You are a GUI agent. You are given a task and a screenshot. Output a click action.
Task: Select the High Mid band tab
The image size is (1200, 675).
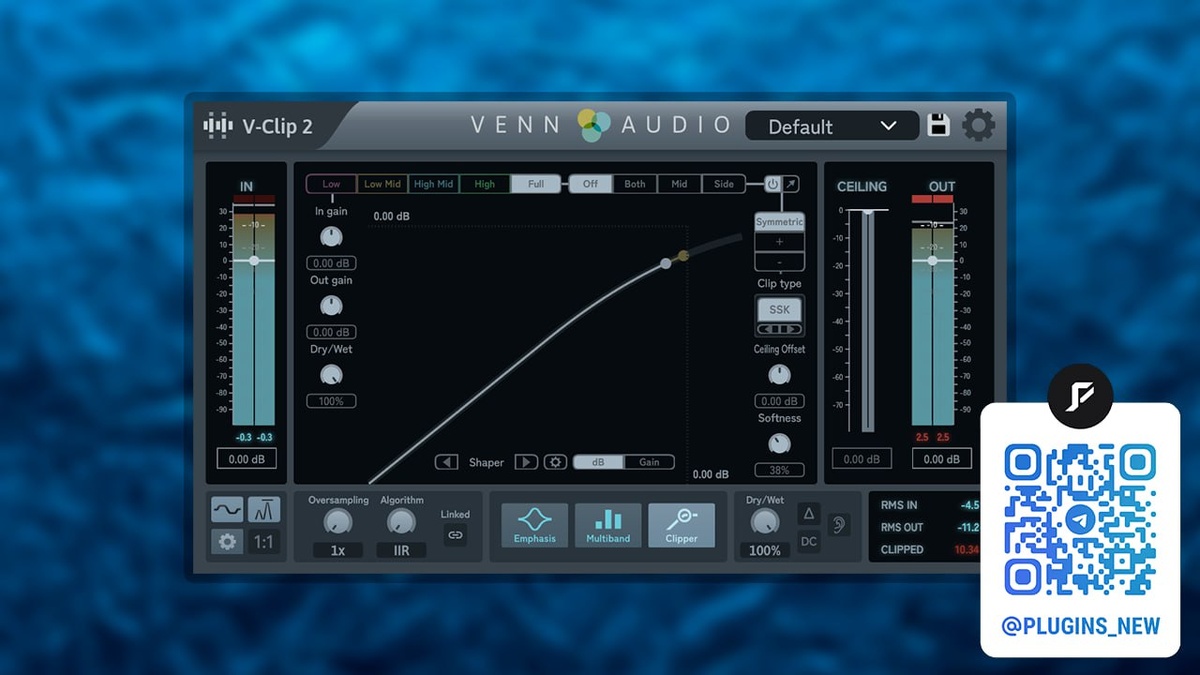tap(433, 184)
